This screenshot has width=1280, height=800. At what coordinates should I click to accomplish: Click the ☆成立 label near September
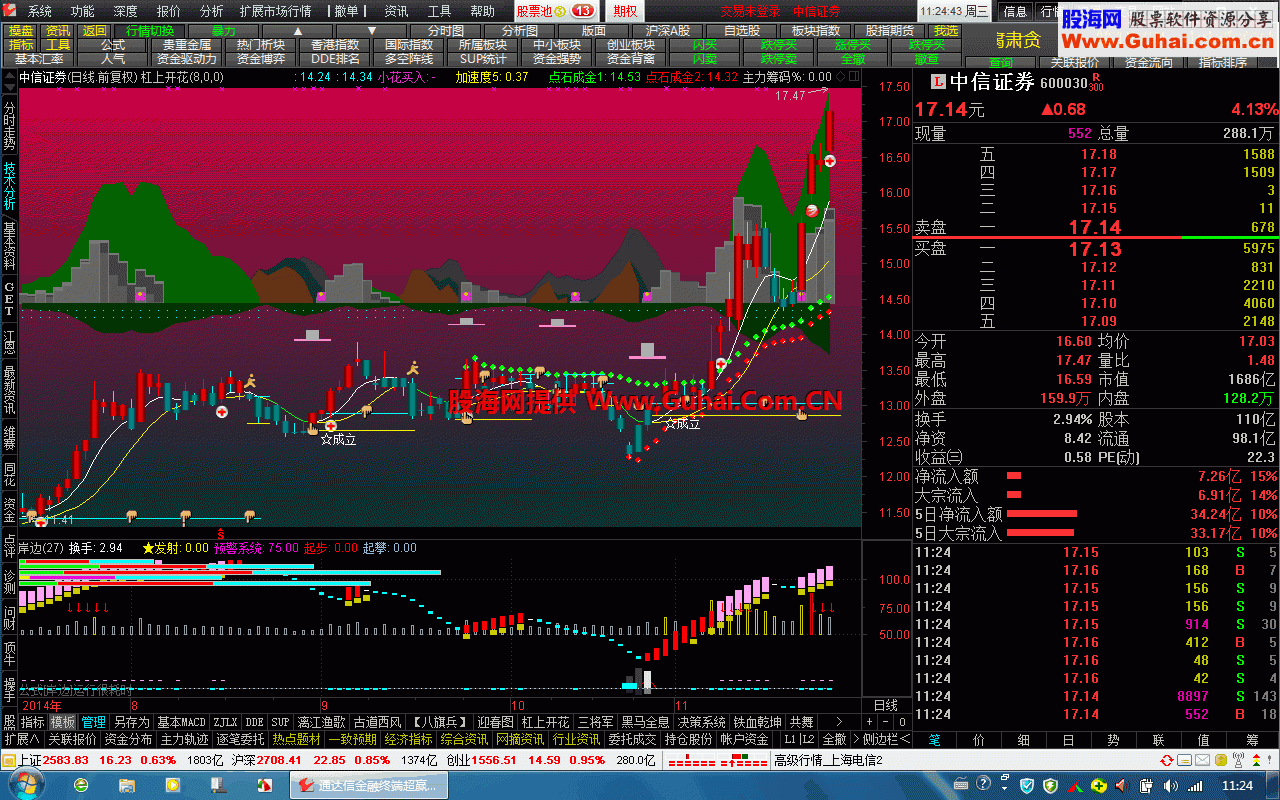pyautogui.click(x=338, y=438)
